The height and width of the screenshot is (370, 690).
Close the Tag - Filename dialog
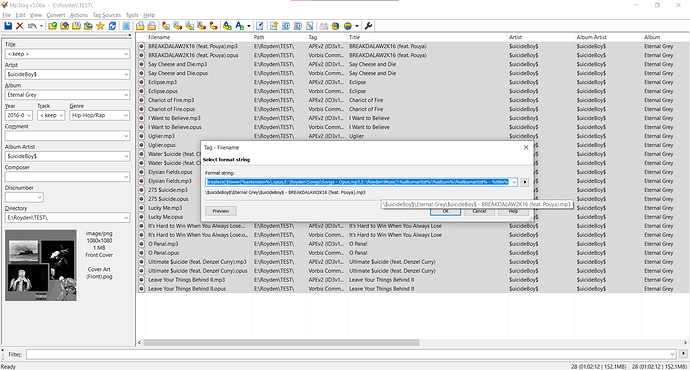point(526,147)
